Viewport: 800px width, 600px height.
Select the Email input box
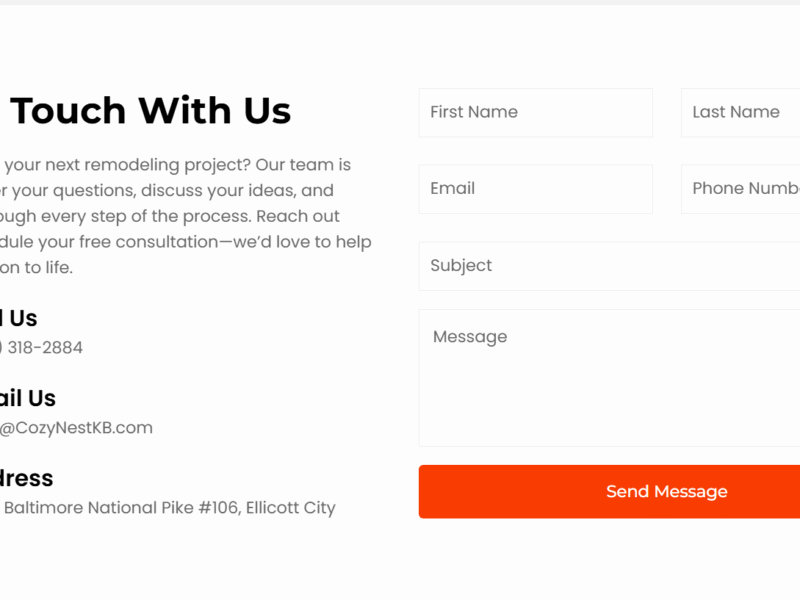(x=535, y=189)
